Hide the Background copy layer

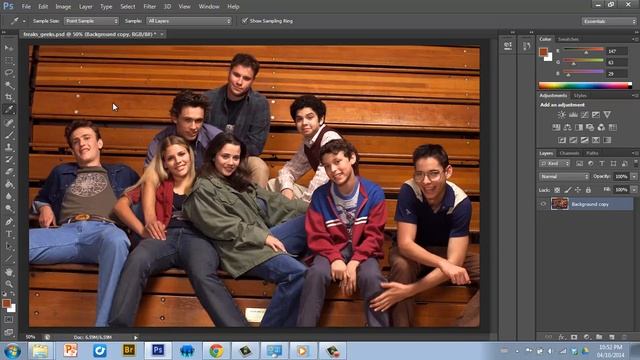click(543, 204)
